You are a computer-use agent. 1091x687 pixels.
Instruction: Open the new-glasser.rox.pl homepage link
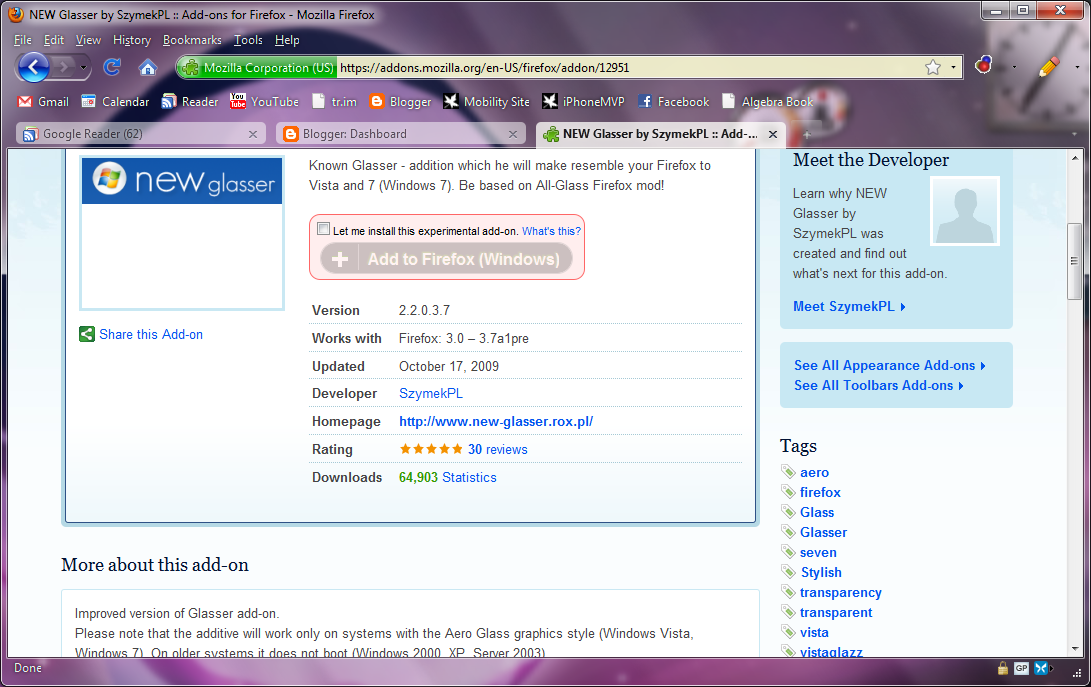click(496, 421)
